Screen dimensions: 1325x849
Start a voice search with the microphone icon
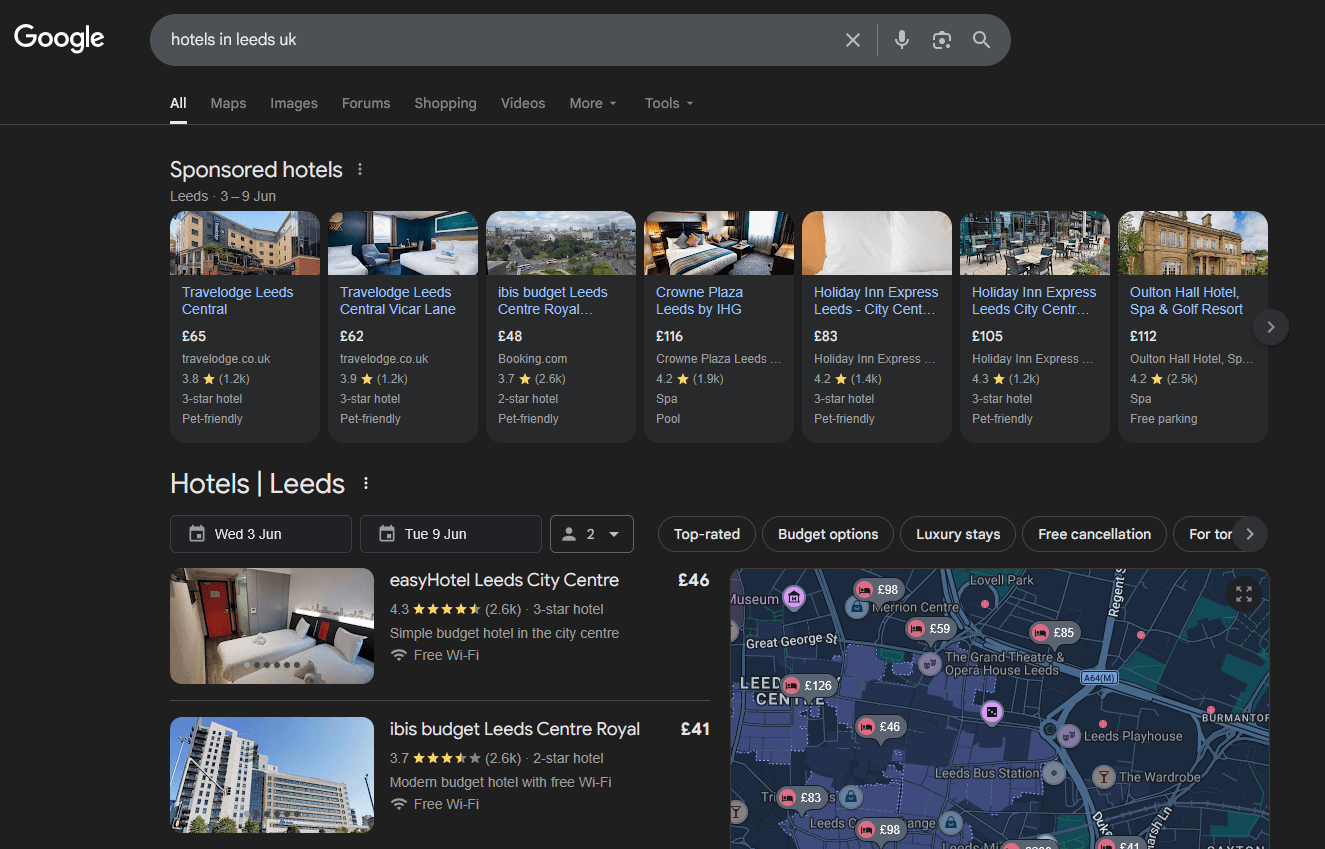pyautogui.click(x=901, y=40)
